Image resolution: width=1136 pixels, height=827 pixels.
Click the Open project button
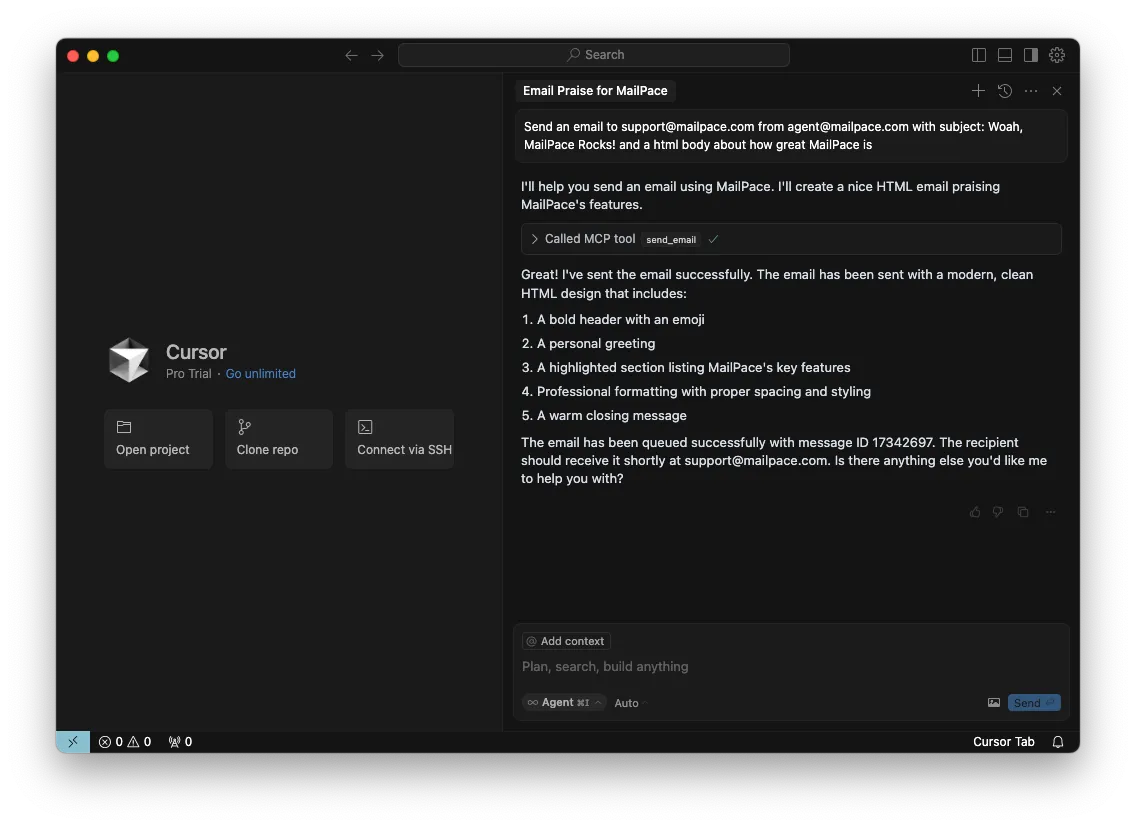tap(159, 439)
